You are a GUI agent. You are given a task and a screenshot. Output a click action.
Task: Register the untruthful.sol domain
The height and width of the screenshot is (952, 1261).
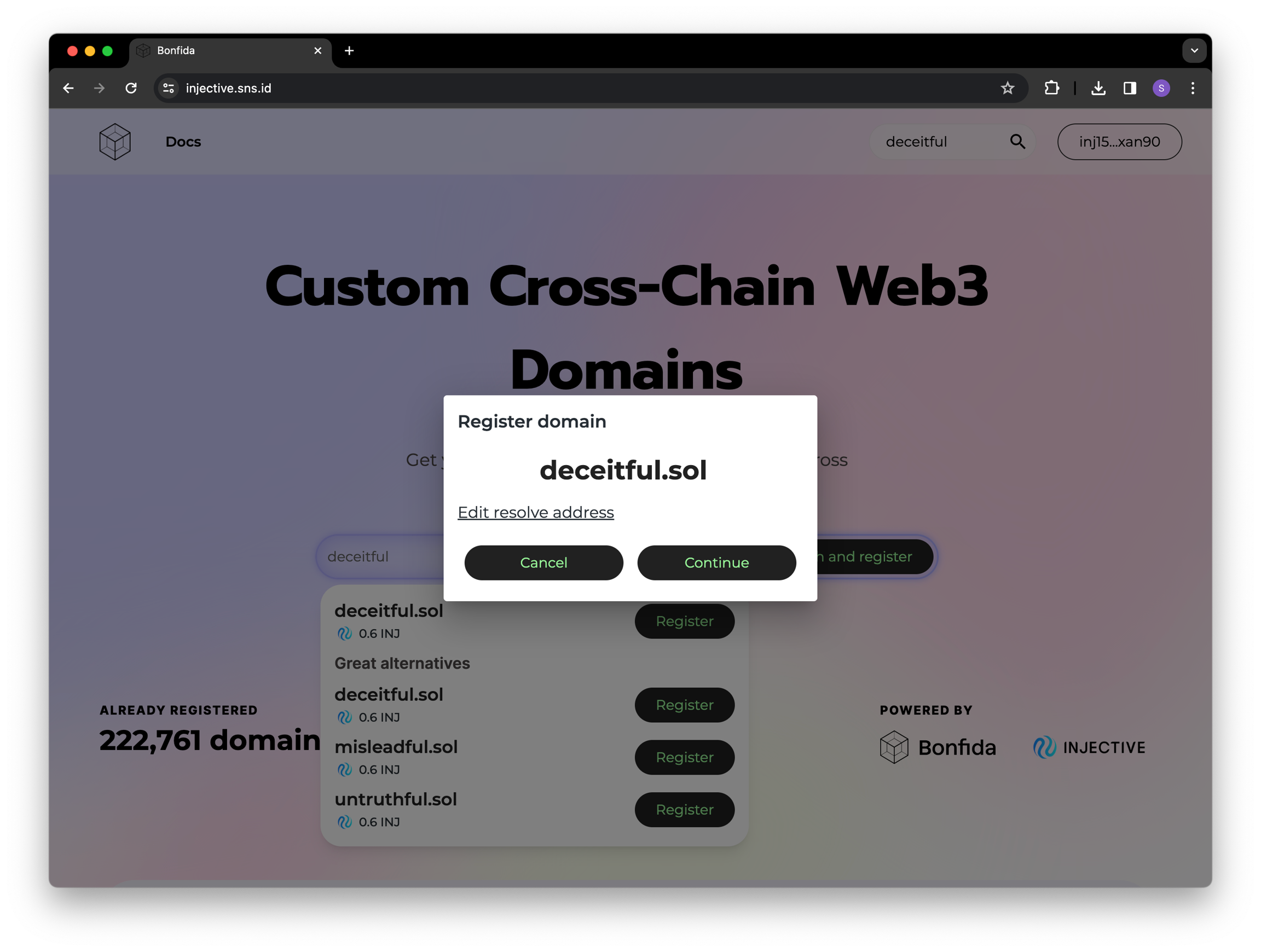pyautogui.click(x=684, y=810)
